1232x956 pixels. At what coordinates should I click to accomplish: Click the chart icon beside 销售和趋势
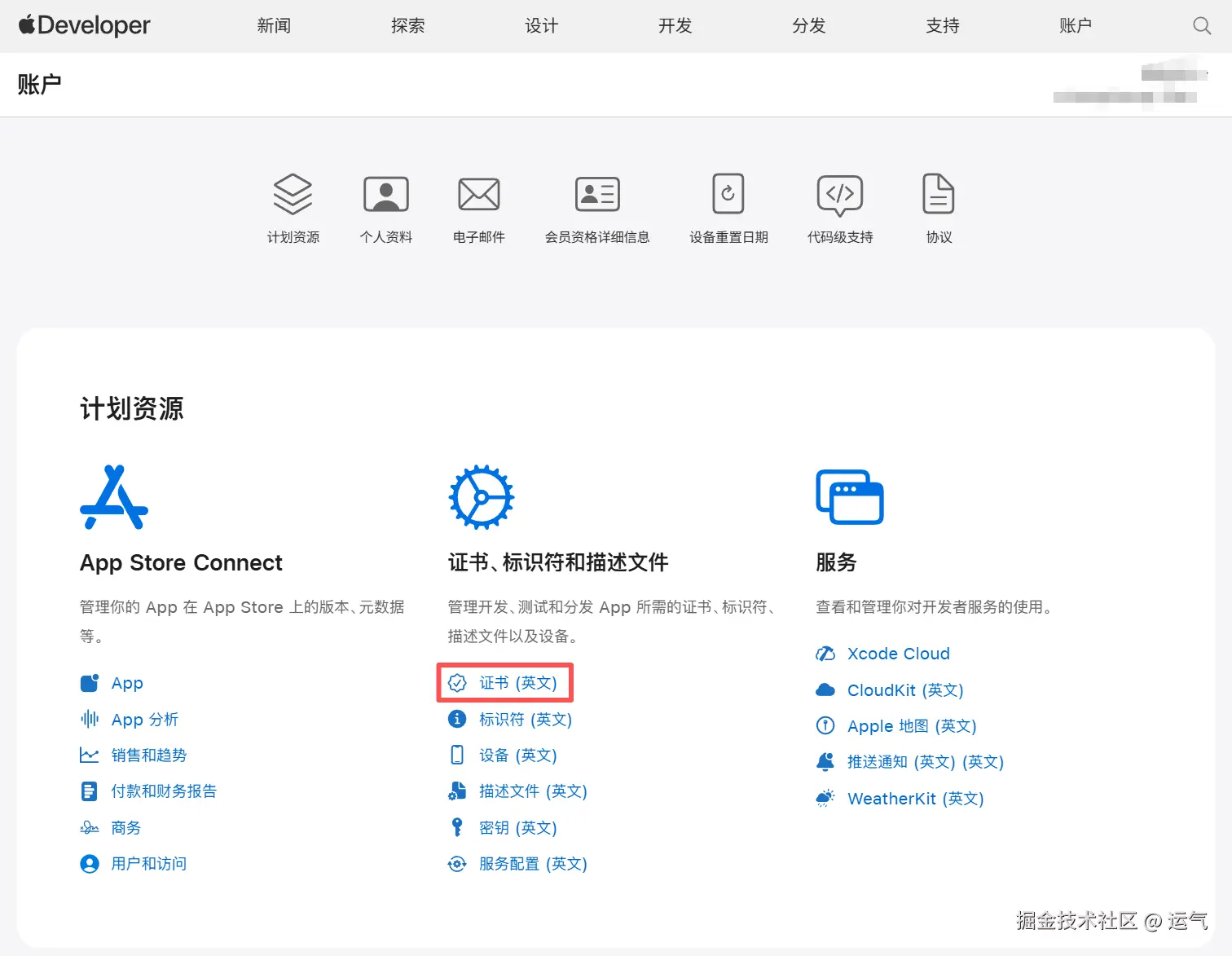click(90, 756)
